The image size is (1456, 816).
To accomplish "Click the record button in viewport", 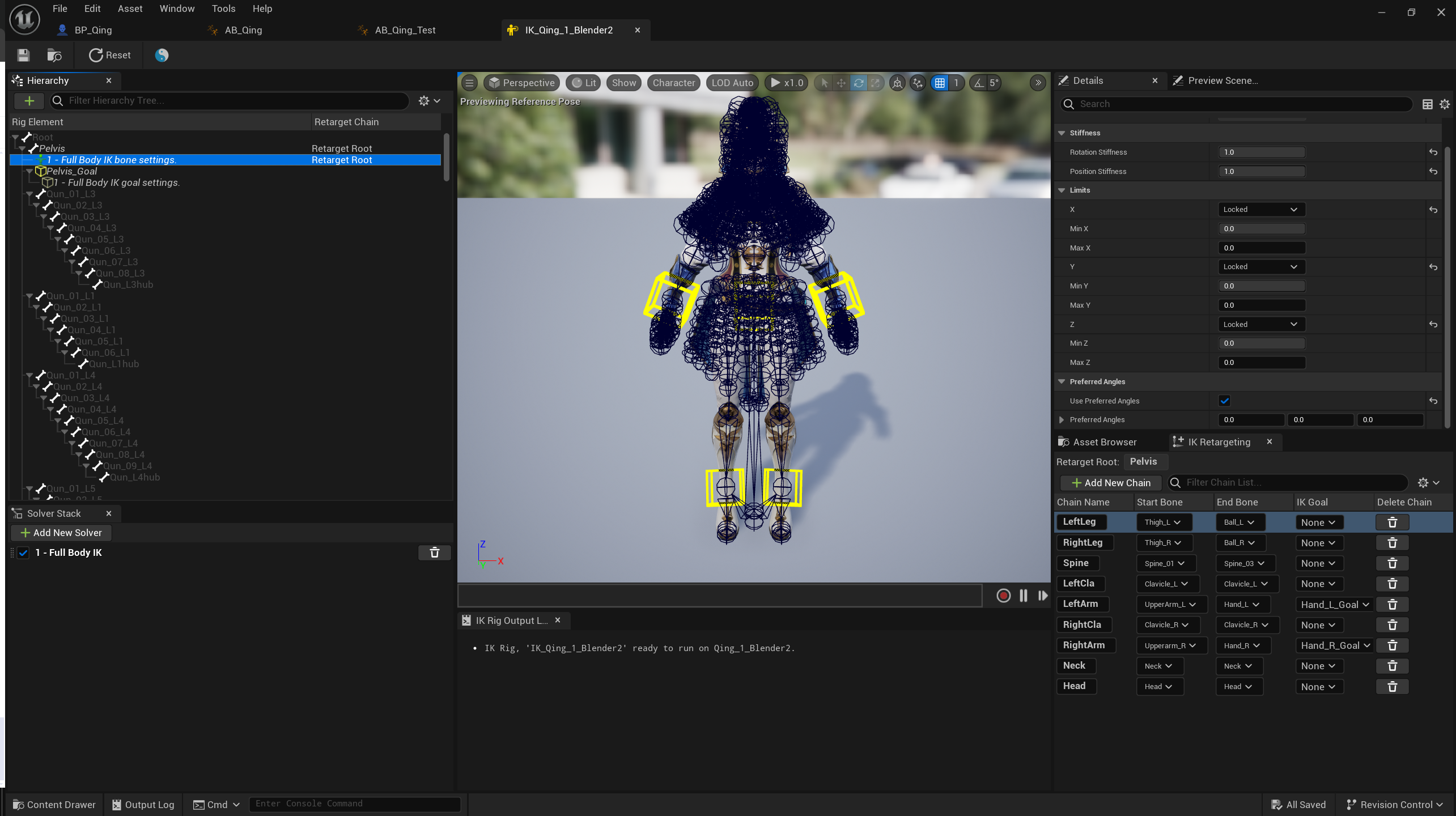I will (1003, 596).
